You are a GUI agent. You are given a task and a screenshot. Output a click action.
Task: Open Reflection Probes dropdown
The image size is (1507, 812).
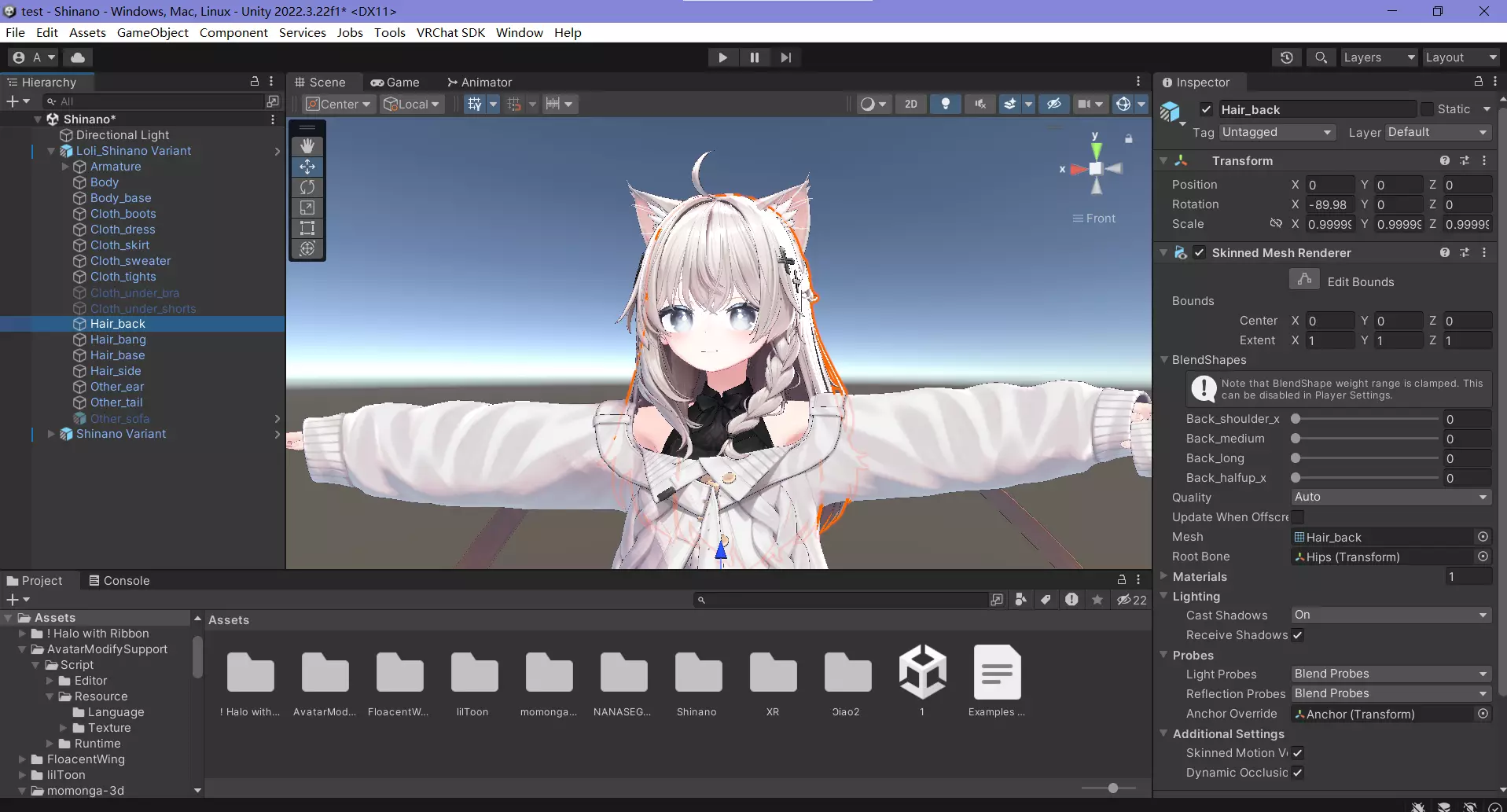1391,693
